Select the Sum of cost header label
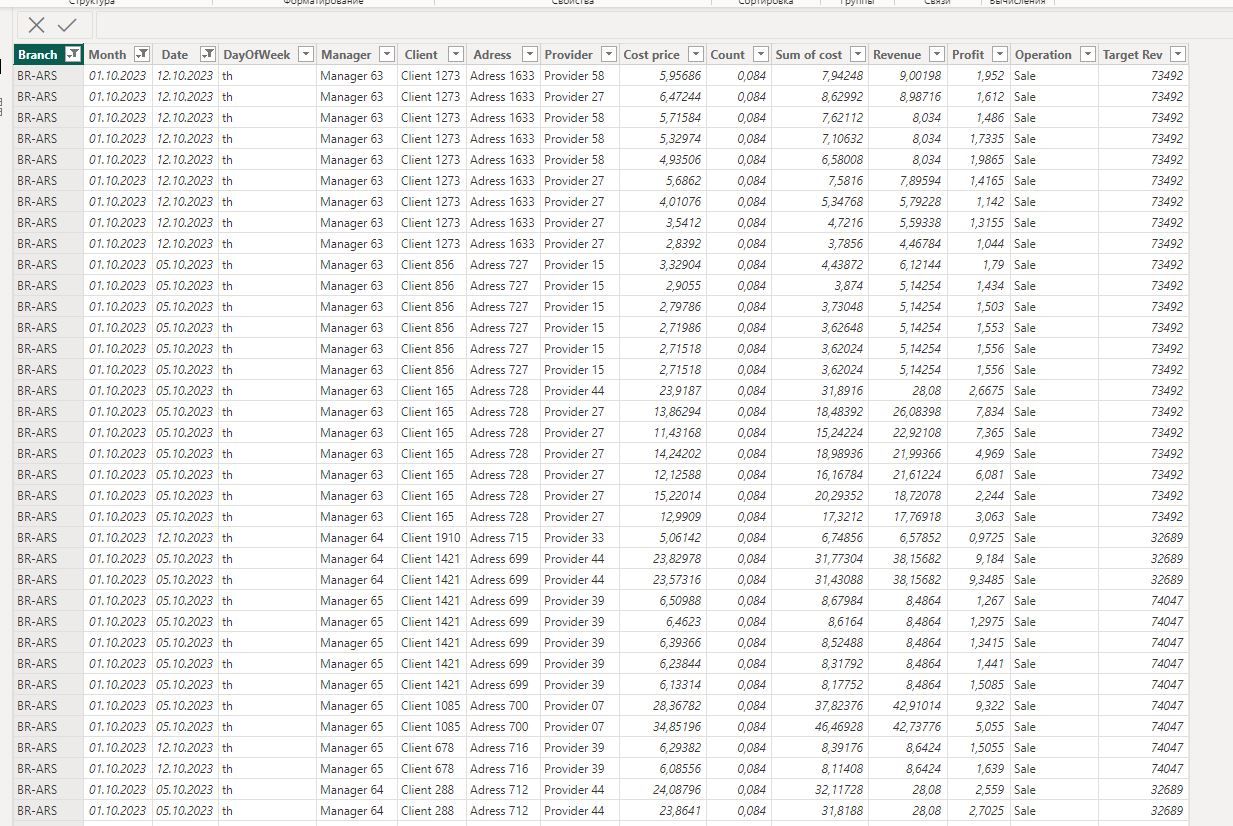 coord(808,55)
